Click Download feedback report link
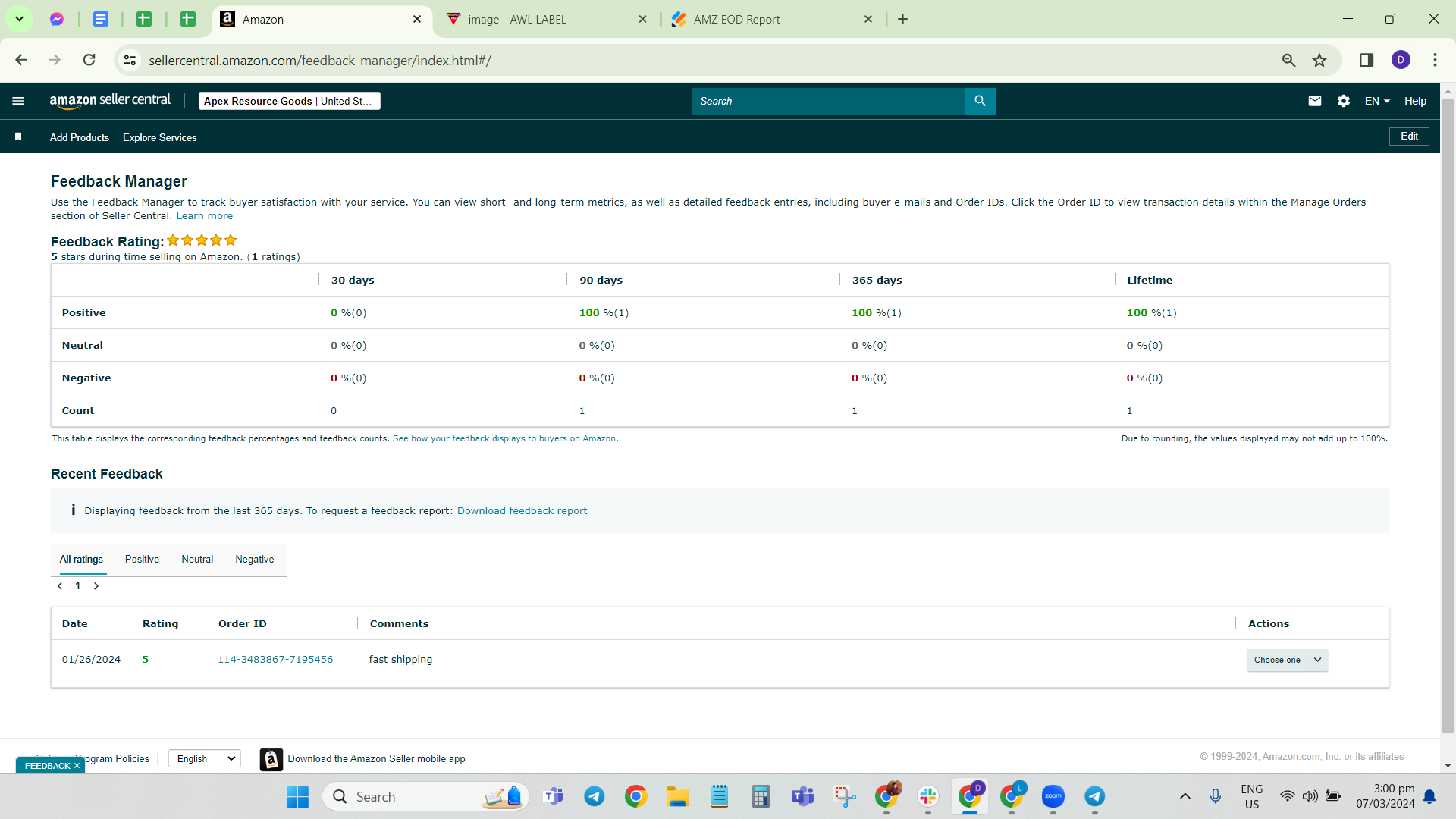1456x819 pixels. [x=522, y=511]
